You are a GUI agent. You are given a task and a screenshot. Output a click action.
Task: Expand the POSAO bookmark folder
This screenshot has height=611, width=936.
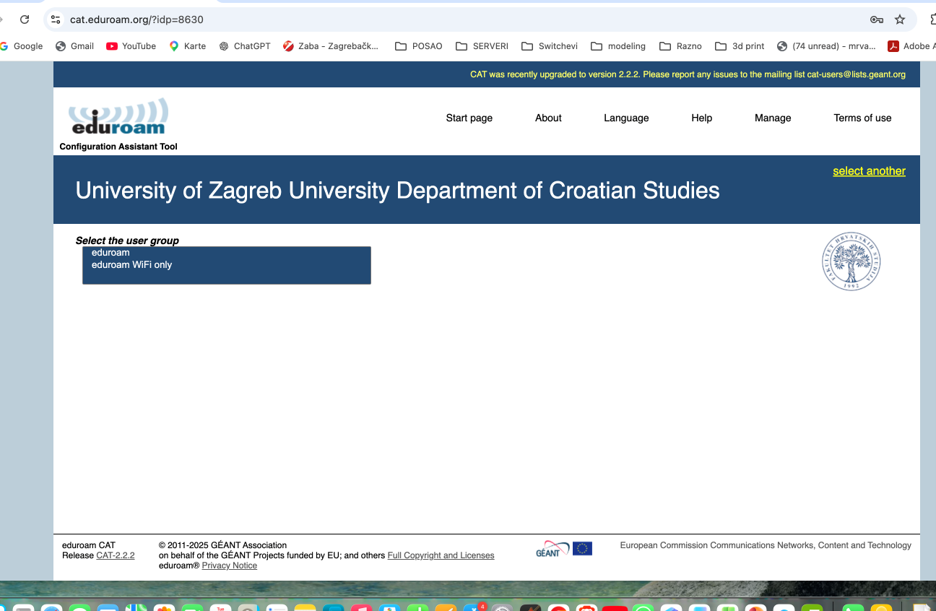[418, 46]
